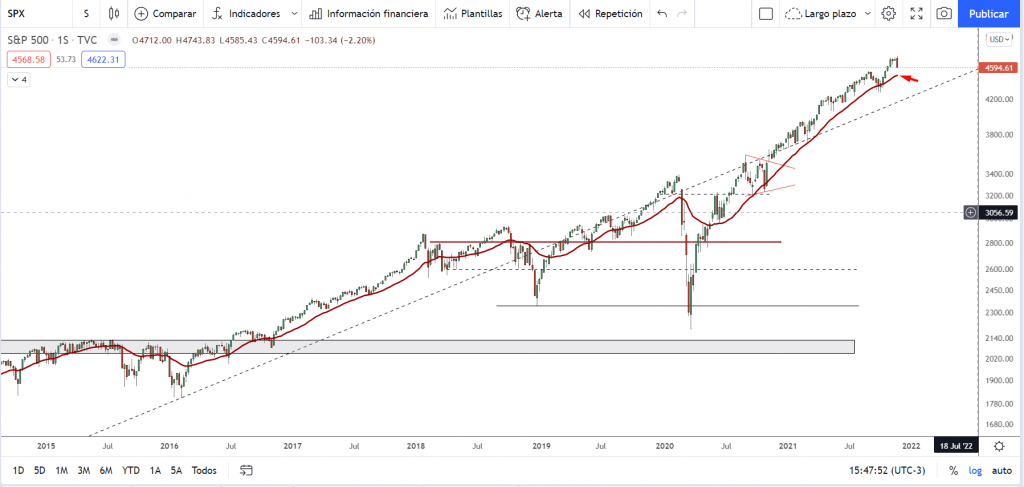The image size is (1024, 487).
Task: Redo the last chart action
Action: click(682, 13)
